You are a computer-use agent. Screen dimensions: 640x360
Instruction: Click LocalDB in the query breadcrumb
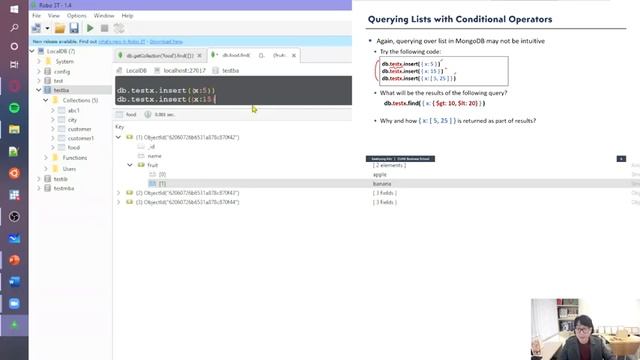(x=136, y=71)
